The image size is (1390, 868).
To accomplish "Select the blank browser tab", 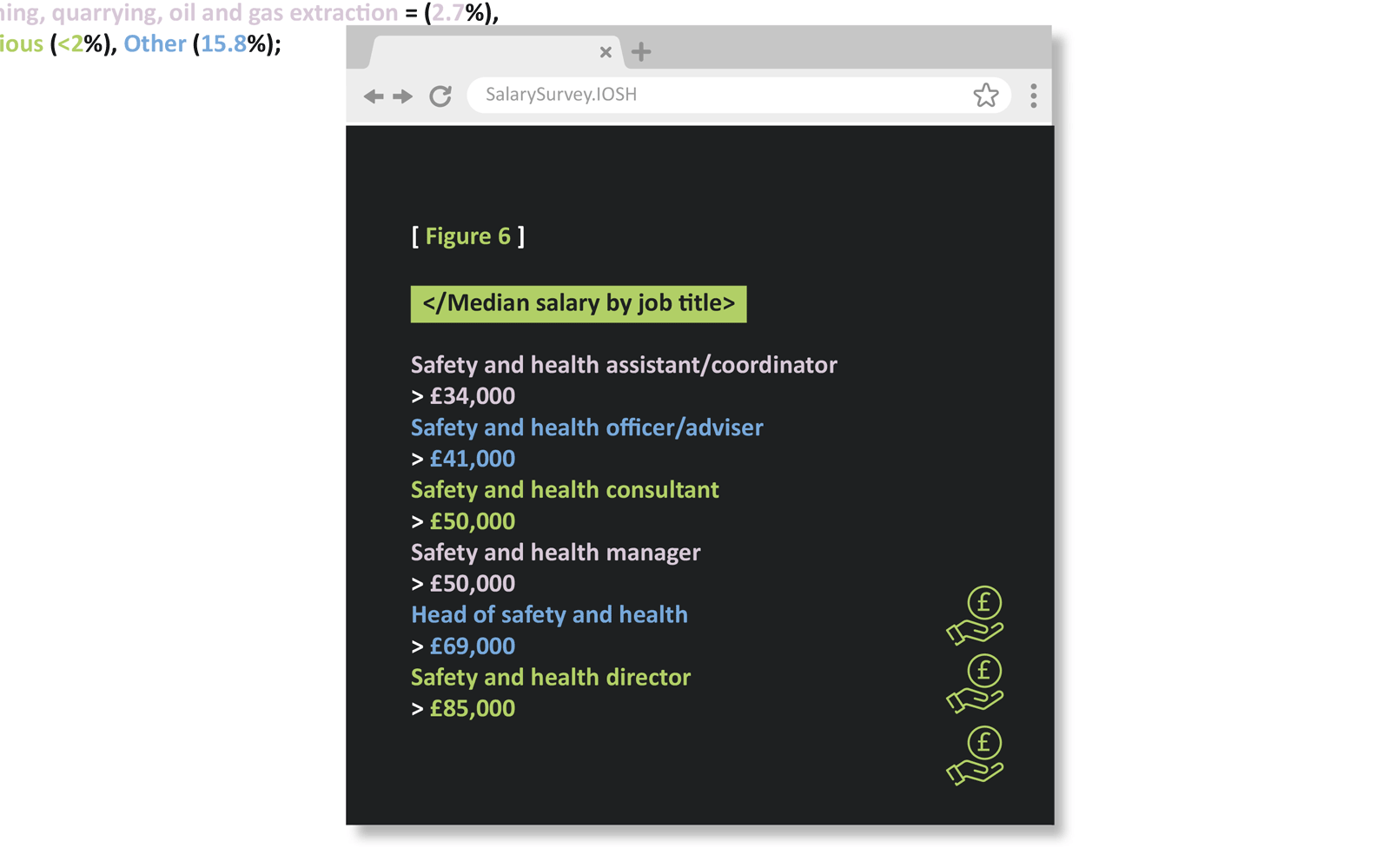I will 486,52.
